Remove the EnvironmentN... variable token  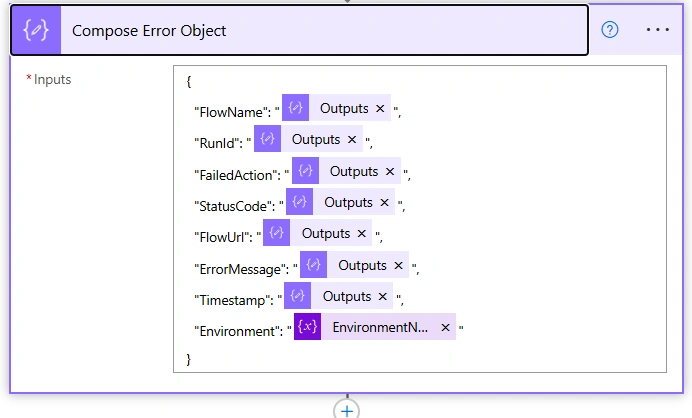coord(445,328)
